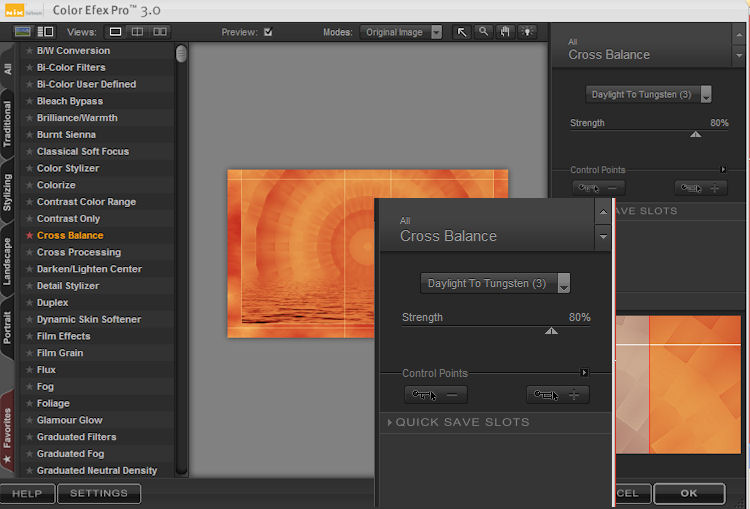750x509 pixels.
Task: Open Daylight To Tungsten dropdown in enlarged panel
Action: point(495,284)
